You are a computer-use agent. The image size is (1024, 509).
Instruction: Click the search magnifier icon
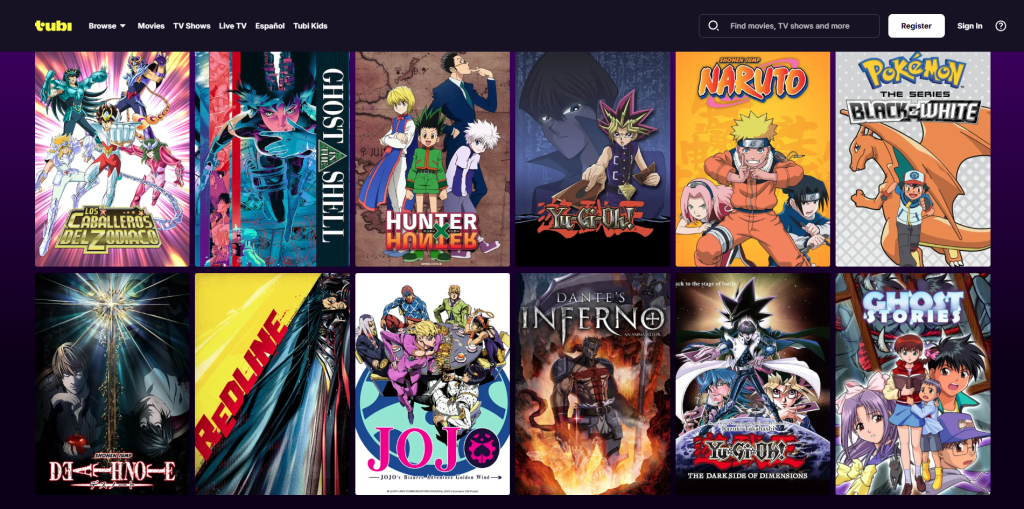click(713, 26)
